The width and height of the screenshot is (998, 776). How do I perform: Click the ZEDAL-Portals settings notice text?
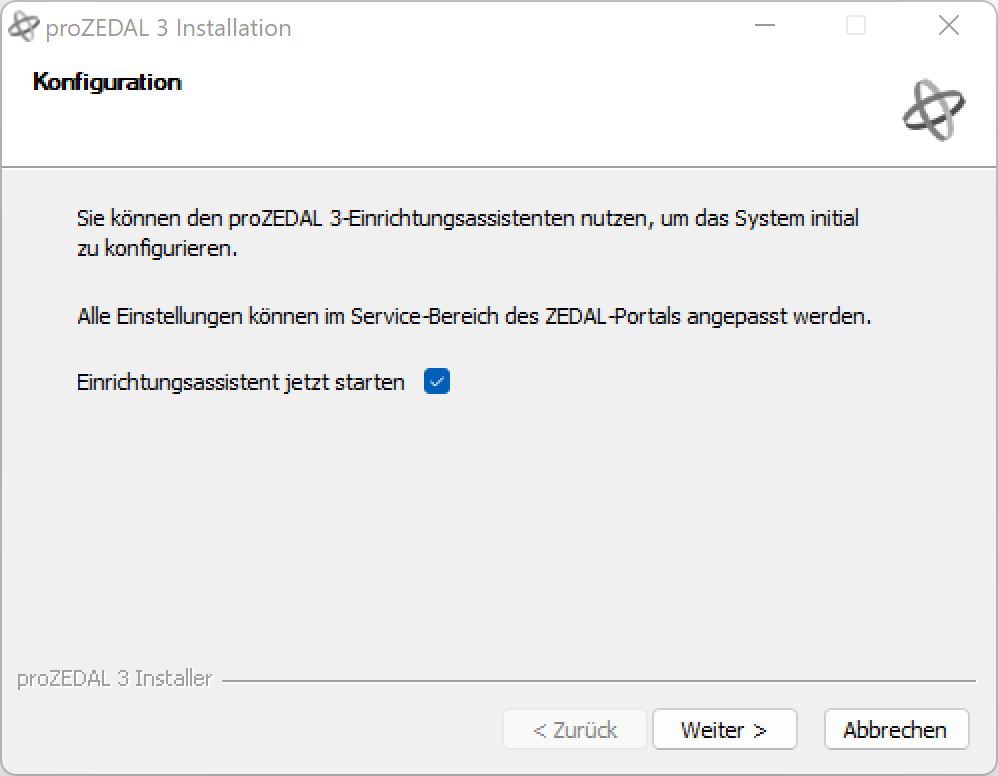point(474,317)
